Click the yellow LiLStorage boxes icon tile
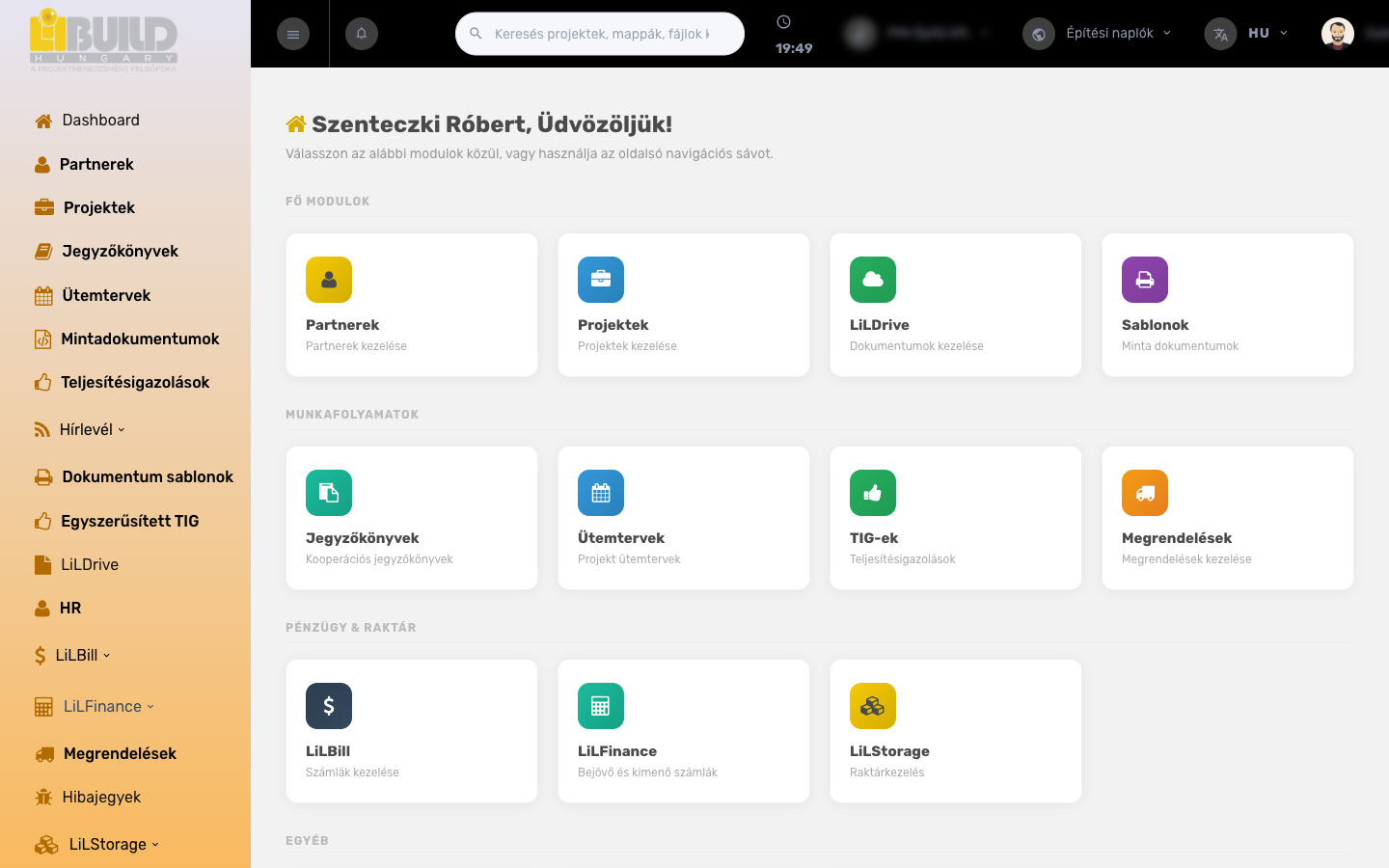This screenshot has height=868, width=1389. [x=873, y=706]
